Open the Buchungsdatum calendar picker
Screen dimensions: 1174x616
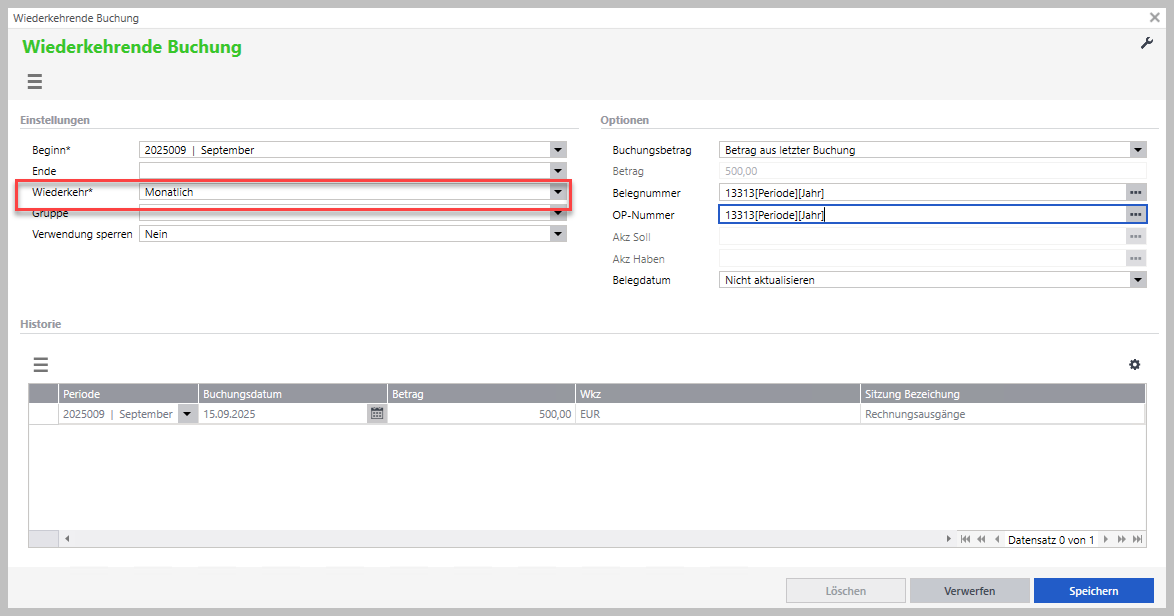click(376, 414)
